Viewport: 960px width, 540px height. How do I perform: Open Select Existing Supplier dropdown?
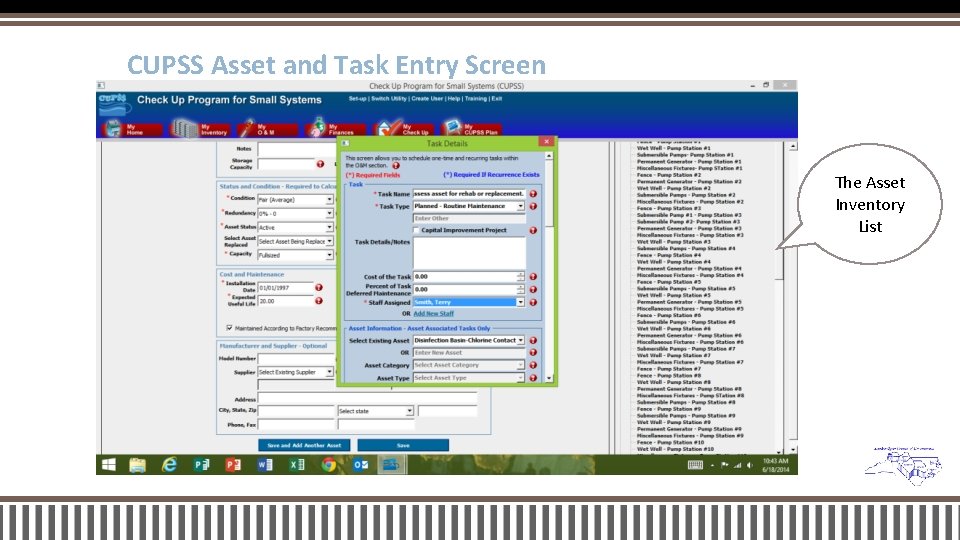point(329,372)
